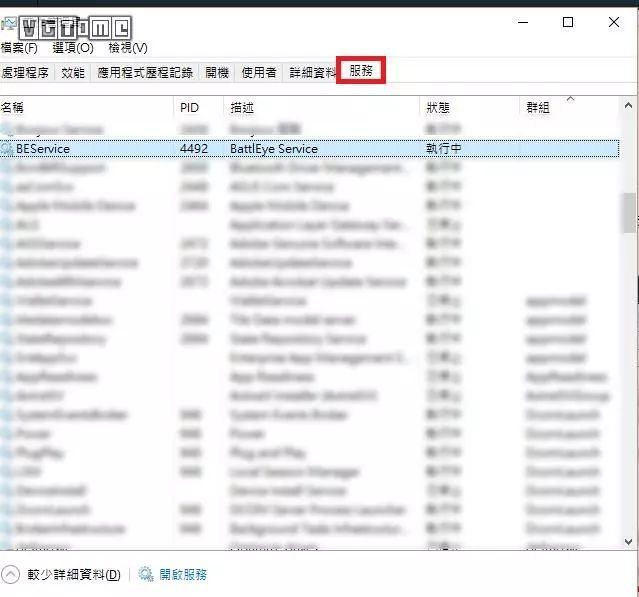The width and height of the screenshot is (639, 597).
Task: Switch to the 使用者 tab
Action: 259,73
